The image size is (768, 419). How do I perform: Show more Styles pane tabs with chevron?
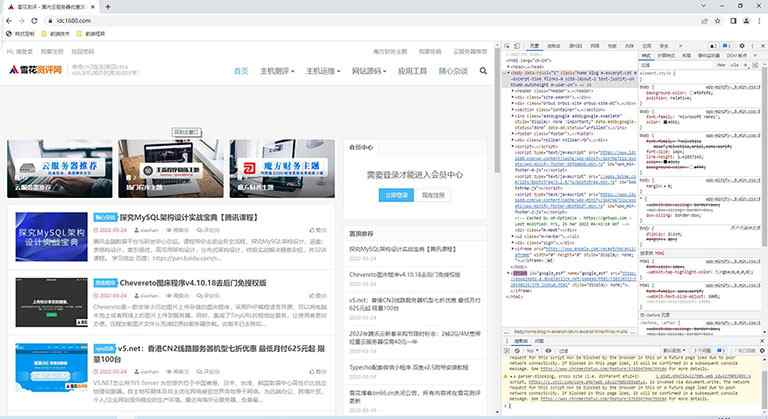755,55
